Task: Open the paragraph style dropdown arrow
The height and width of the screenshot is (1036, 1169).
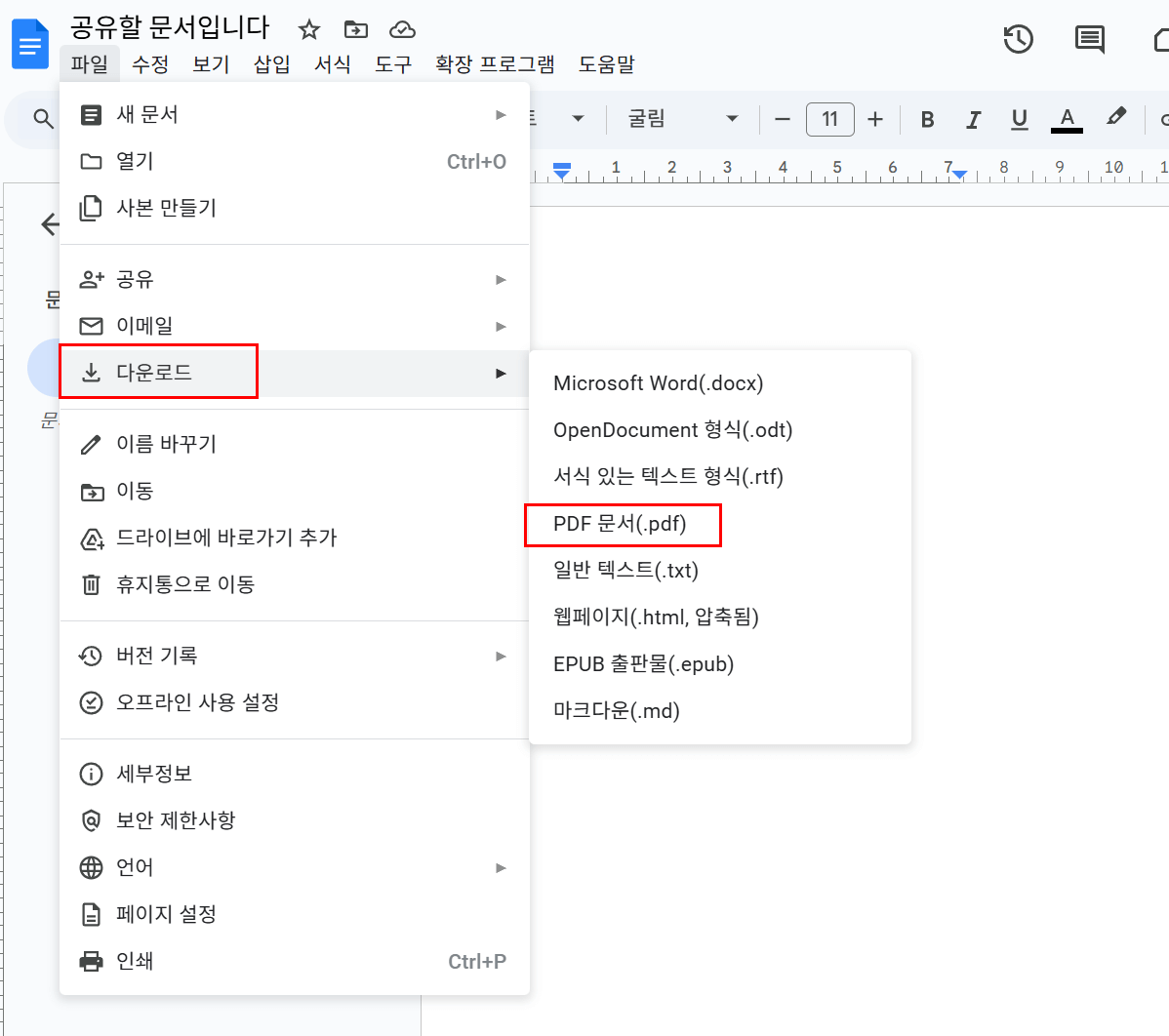Action: (577, 119)
